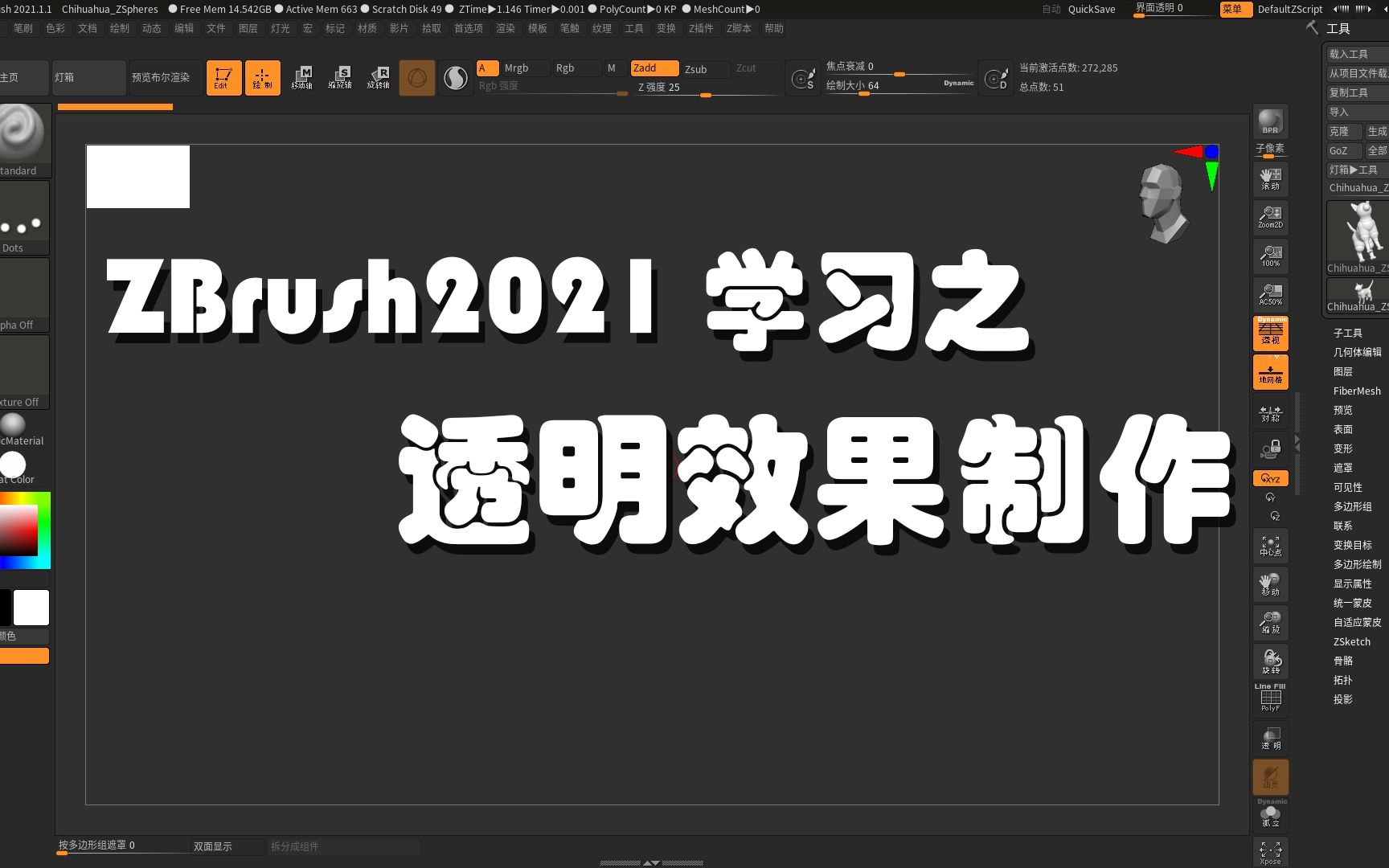The image size is (1389, 868).
Task: Set canvas to 100% actual size
Action: pyautogui.click(x=1270, y=256)
